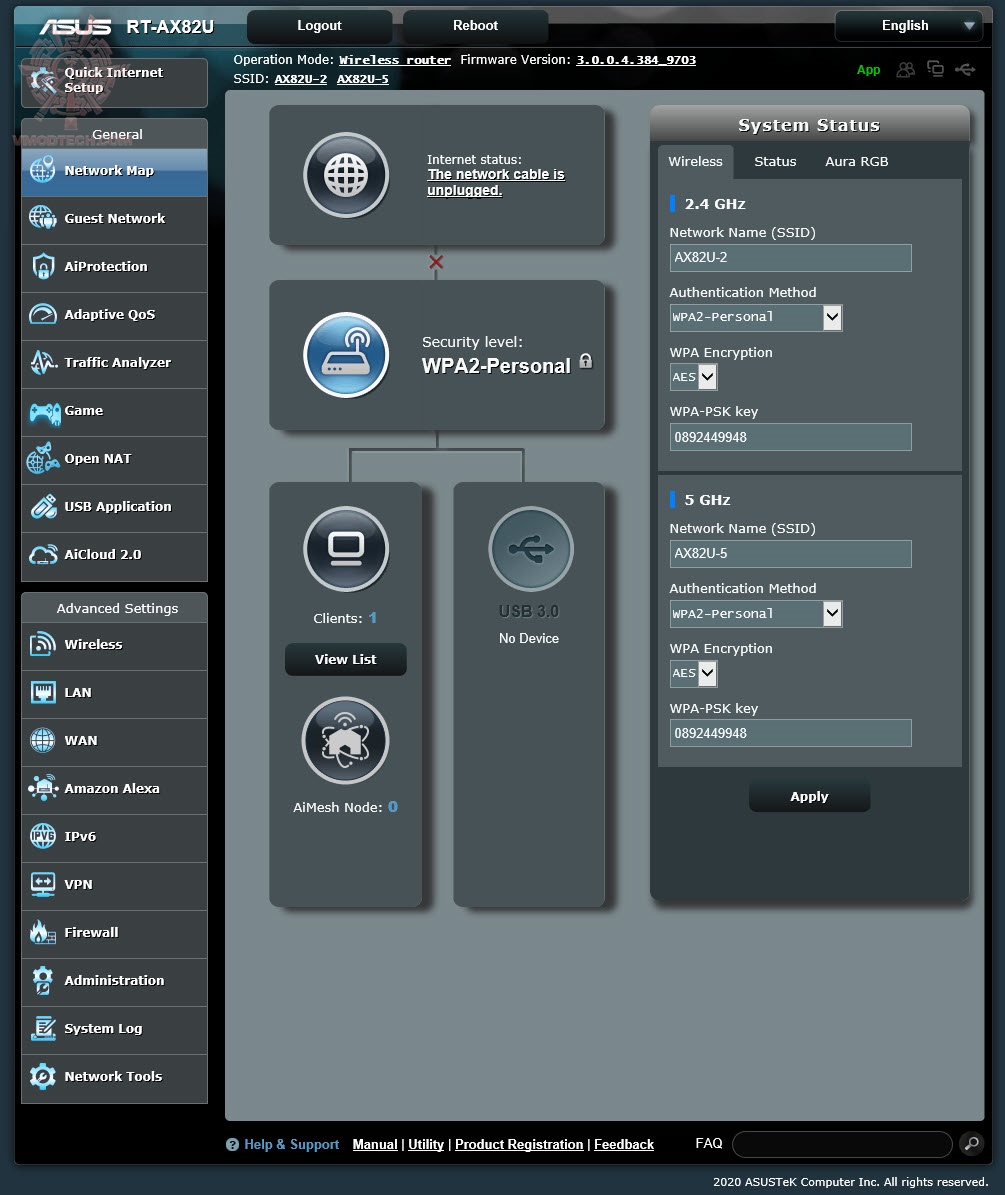
Task: Open Quick Internet Setup
Action: coord(114,82)
